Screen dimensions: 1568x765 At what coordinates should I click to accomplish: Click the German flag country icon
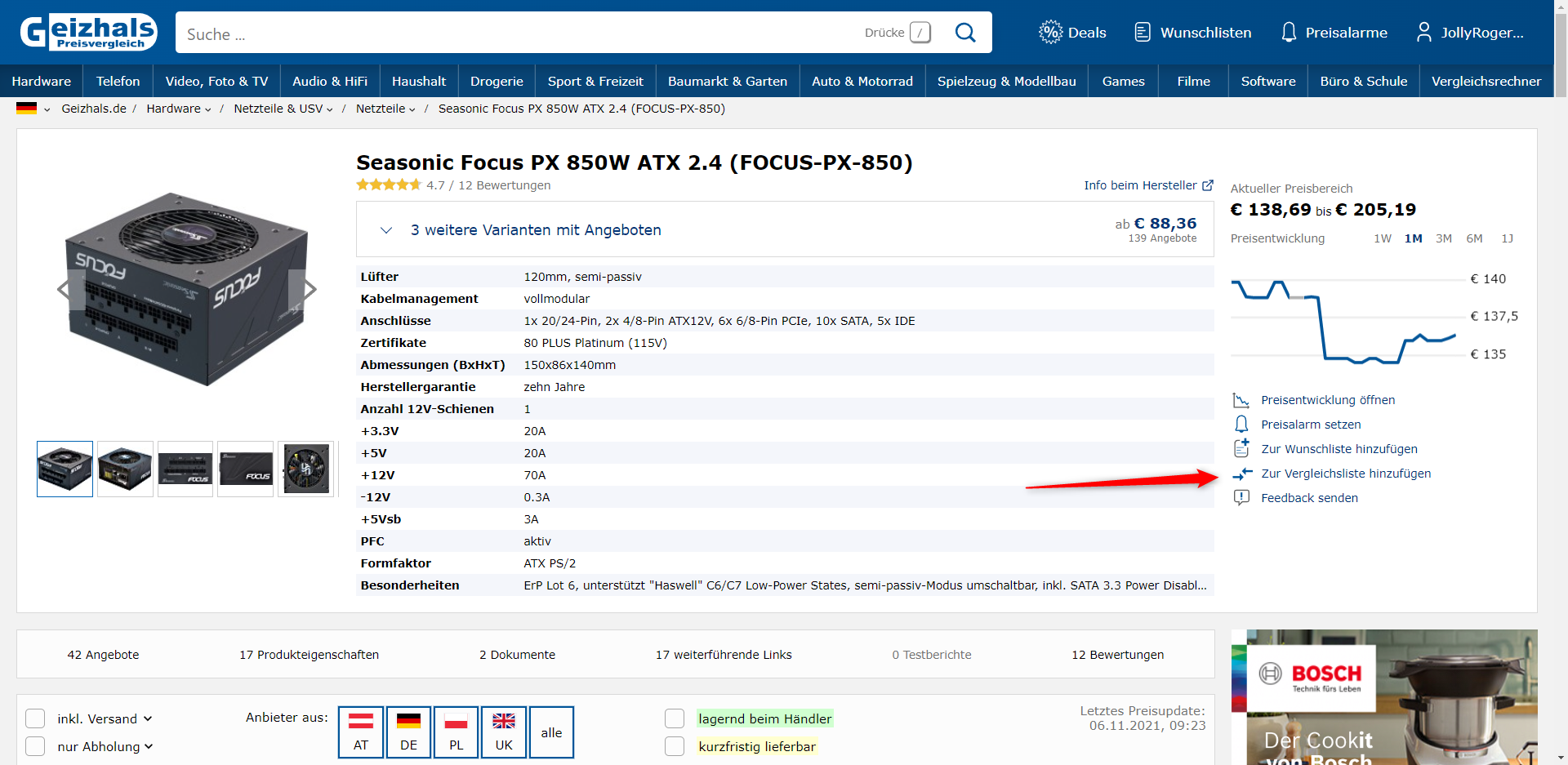[x=26, y=109]
